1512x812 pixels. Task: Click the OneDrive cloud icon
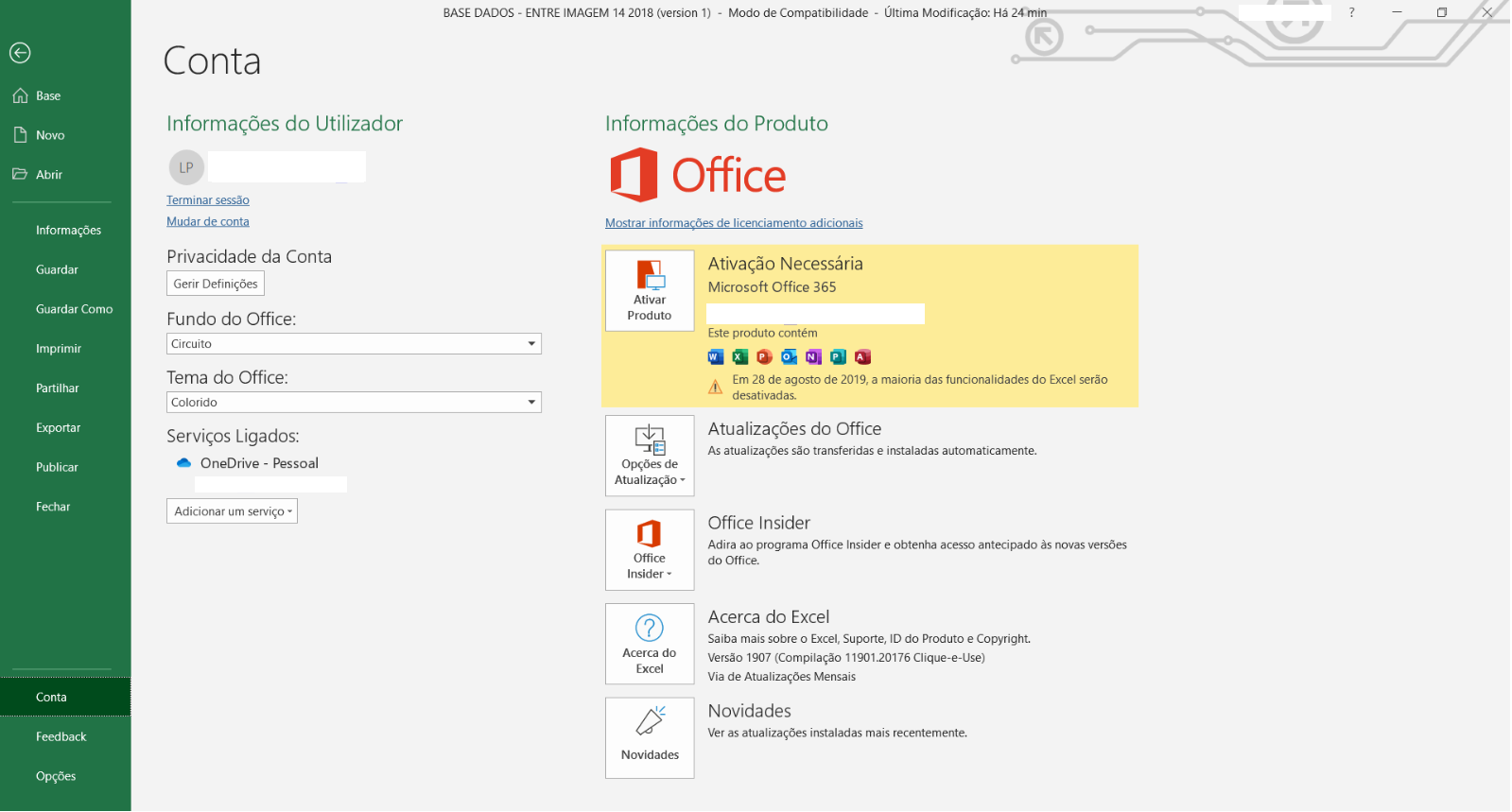[184, 463]
